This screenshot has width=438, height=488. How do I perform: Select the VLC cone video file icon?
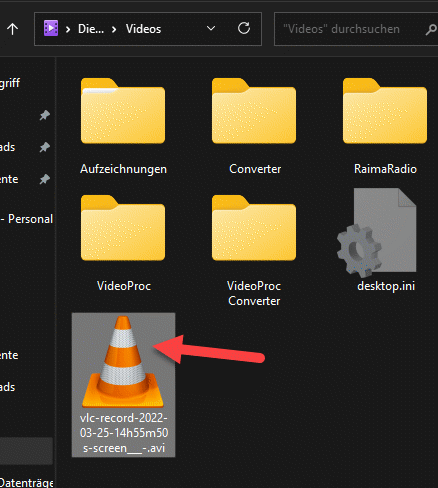pos(123,362)
